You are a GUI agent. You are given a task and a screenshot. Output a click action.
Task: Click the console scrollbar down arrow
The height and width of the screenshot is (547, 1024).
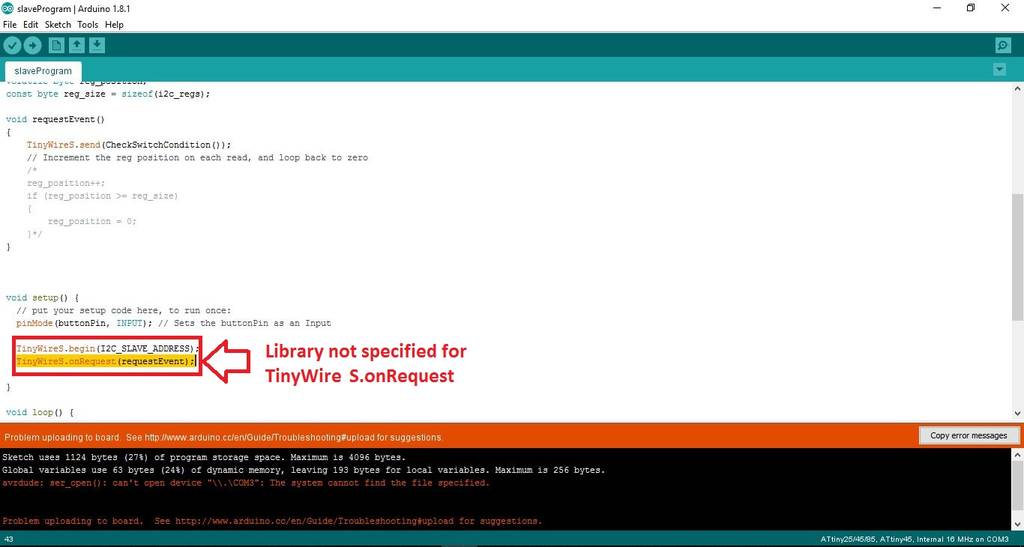(x=1017, y=526)
